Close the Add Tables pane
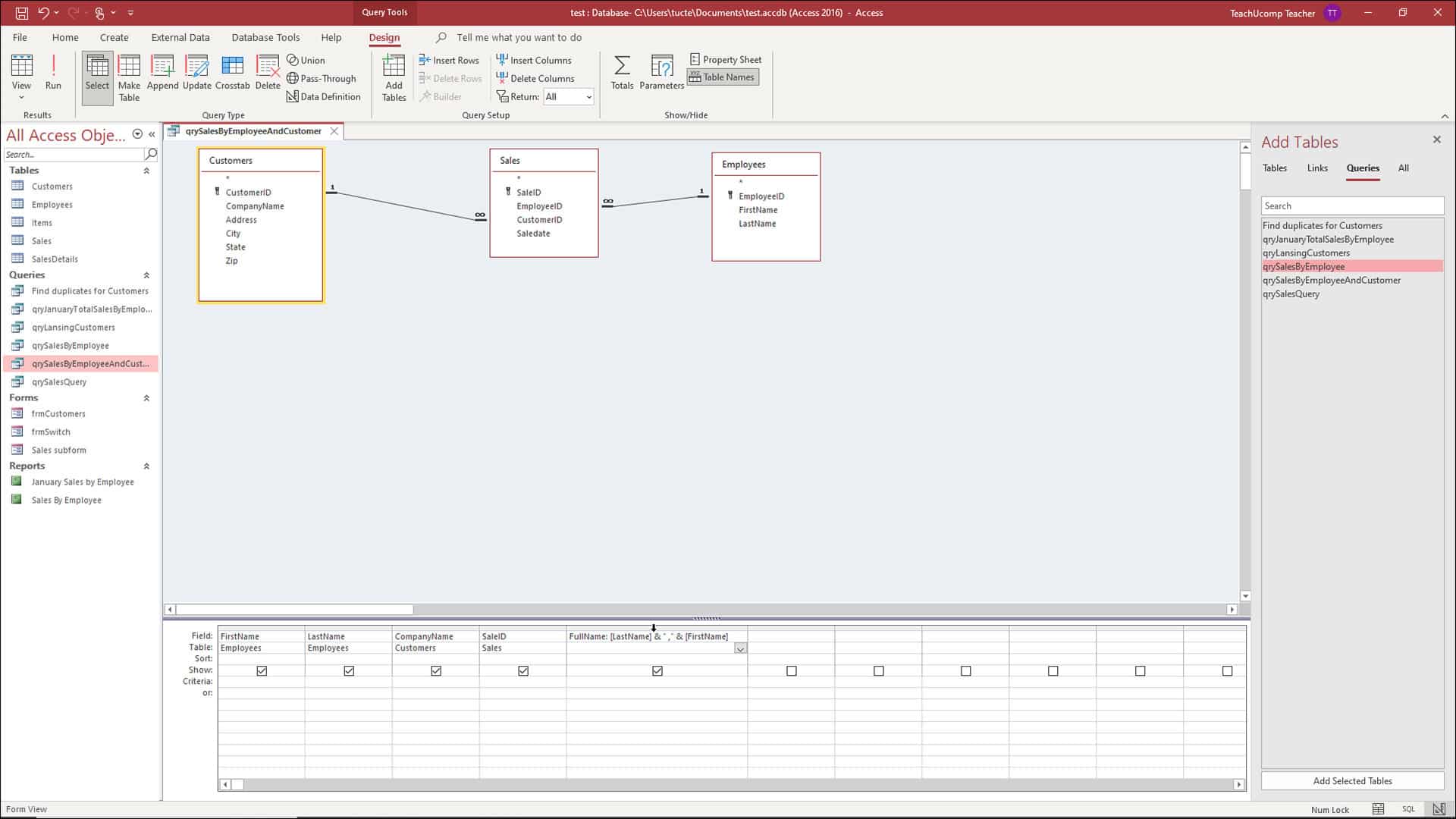 (x=1436, y=140)
